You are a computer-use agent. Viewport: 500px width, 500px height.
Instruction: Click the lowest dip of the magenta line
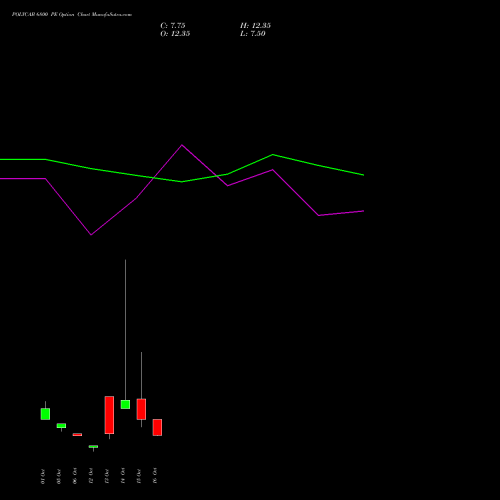(91, 235)
